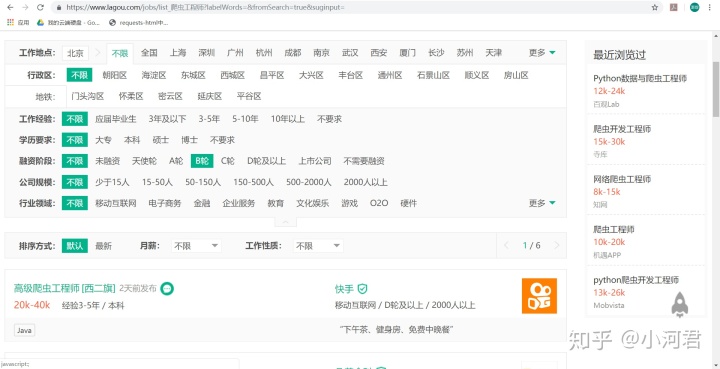
Task: Choose 上海 as work location
Action: tap(178, 53)
